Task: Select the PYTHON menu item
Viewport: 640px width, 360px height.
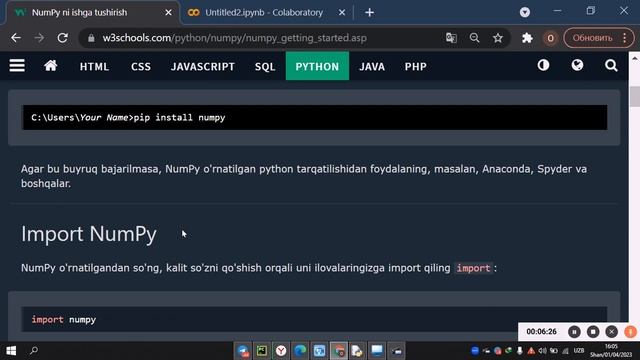Action: [317, 66]
